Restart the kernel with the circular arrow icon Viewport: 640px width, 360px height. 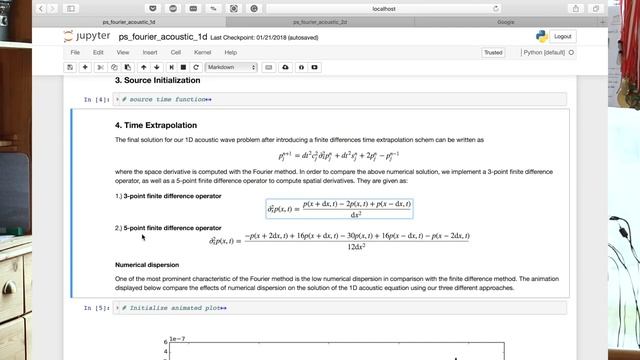click(196, 67)
